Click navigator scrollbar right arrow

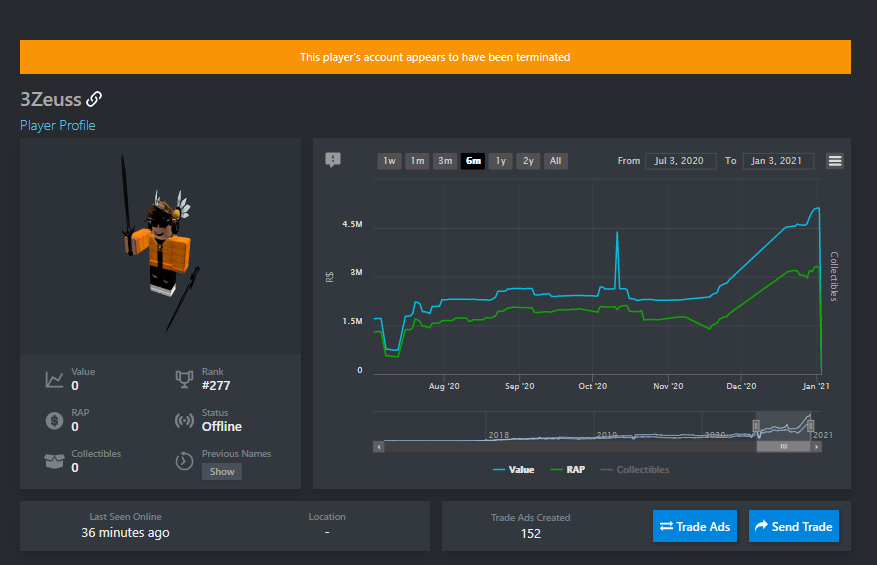pyautogui.click(x=817, y=446)
